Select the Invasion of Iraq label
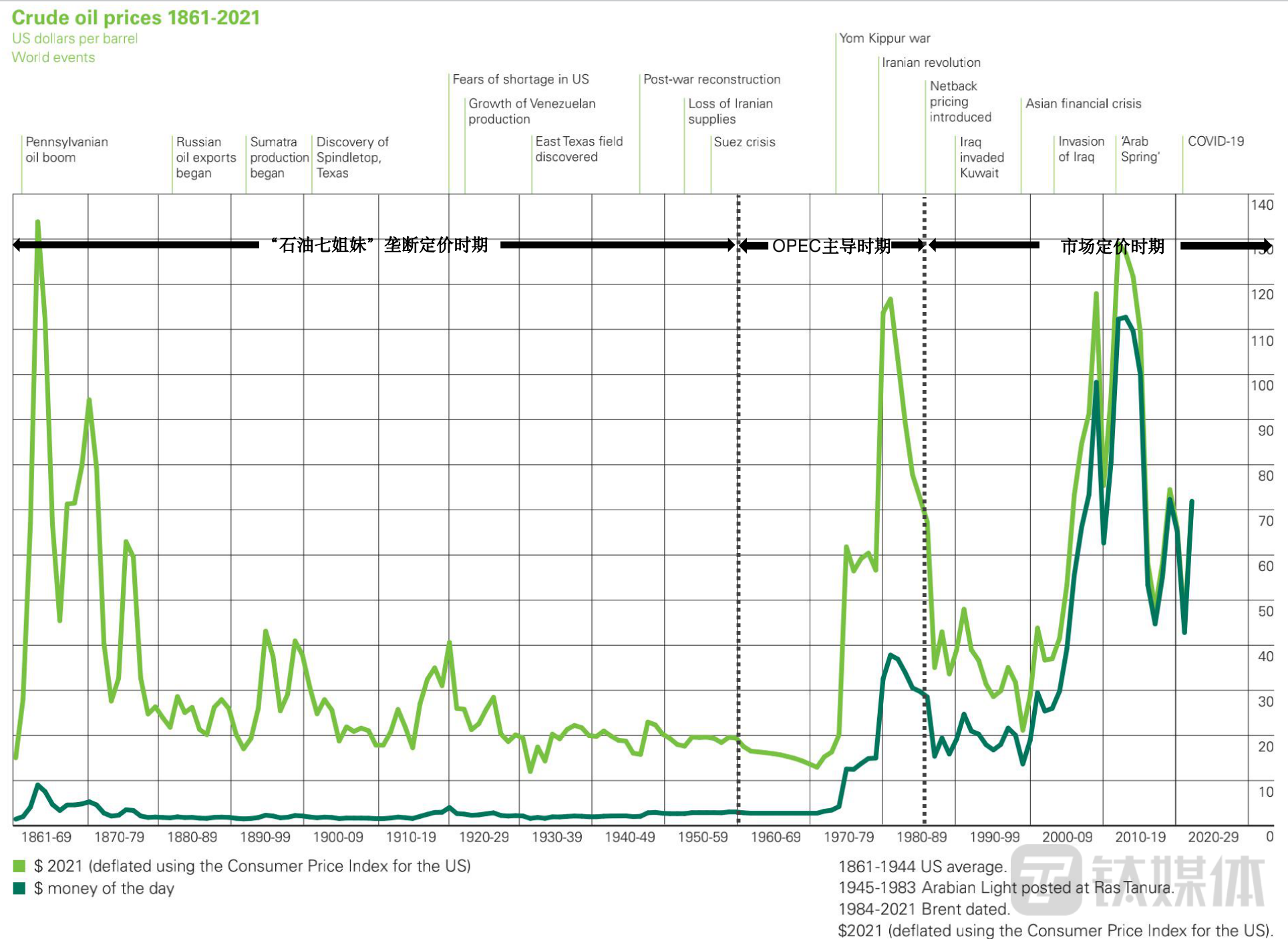Image resolution: width=1288 pixels, height=939 pixels. tap(1080, 149)
